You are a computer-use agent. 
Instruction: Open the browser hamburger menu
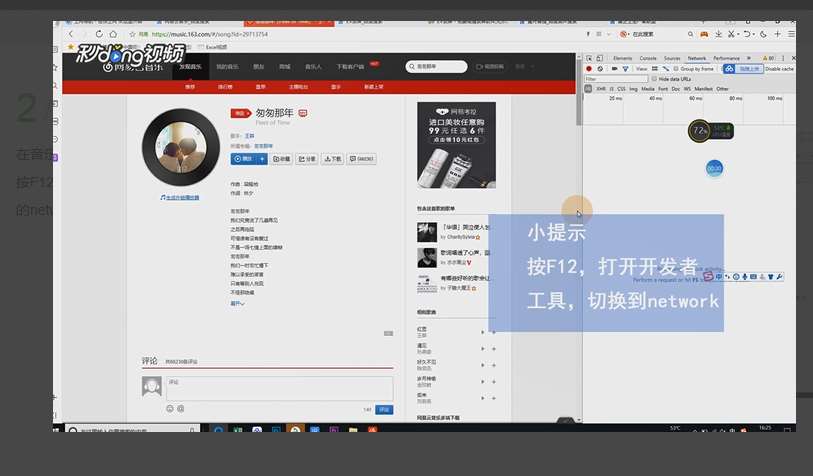pos(791,34)
